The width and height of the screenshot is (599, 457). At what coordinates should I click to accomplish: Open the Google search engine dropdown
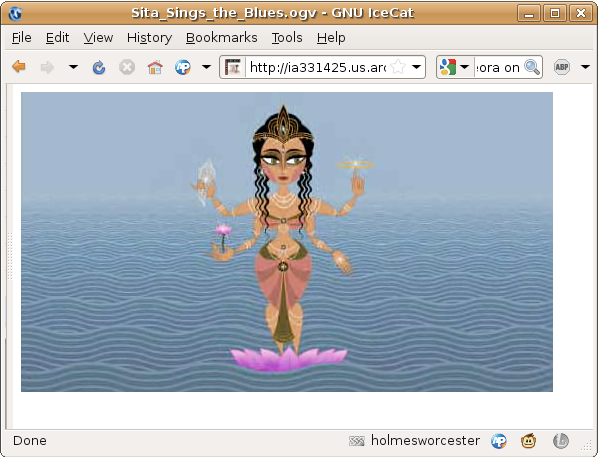[x=454, y=67]
